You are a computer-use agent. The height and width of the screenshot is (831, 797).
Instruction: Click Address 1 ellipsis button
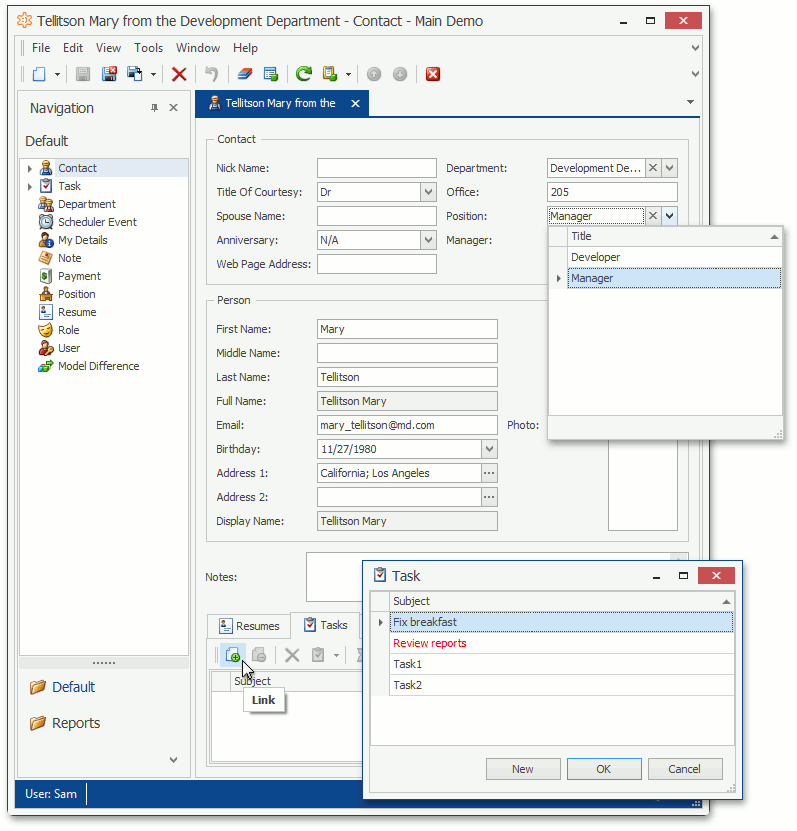tap(489, 473)
